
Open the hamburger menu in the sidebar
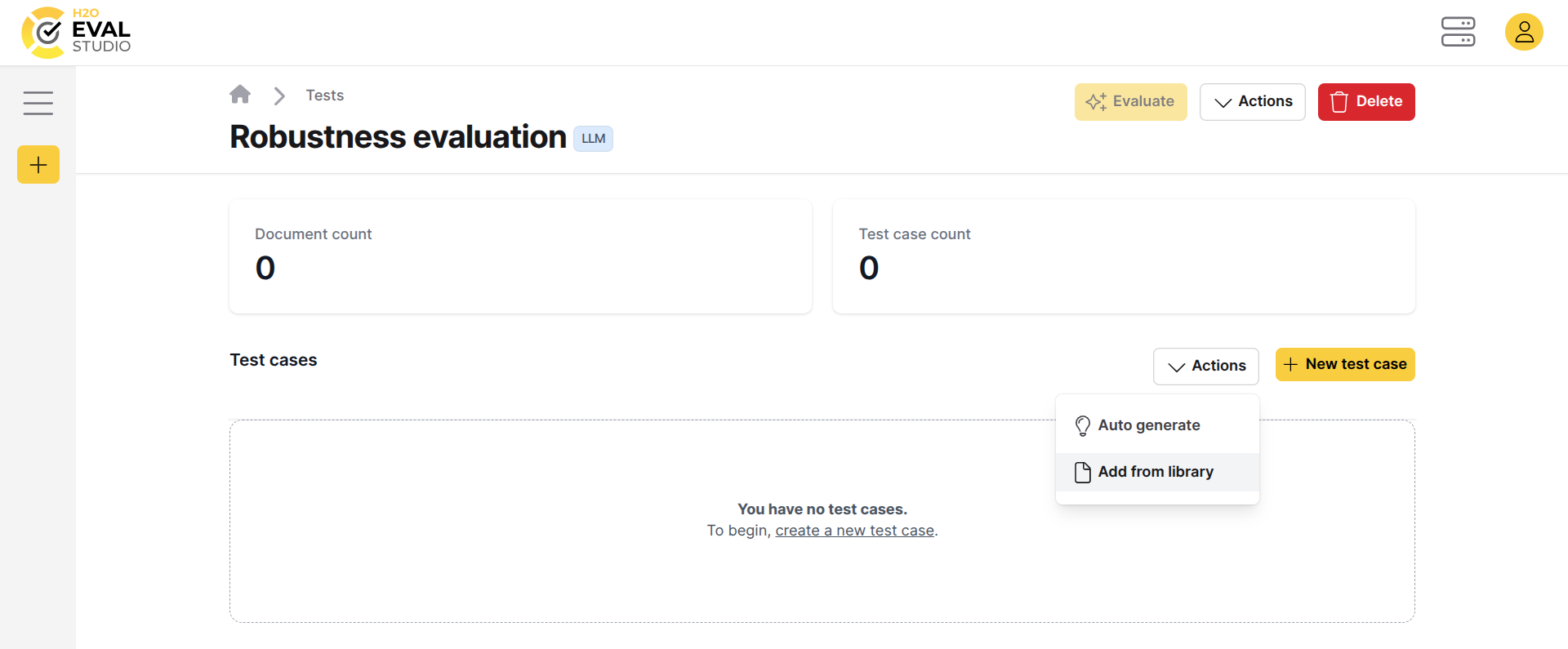pos(38,102)
